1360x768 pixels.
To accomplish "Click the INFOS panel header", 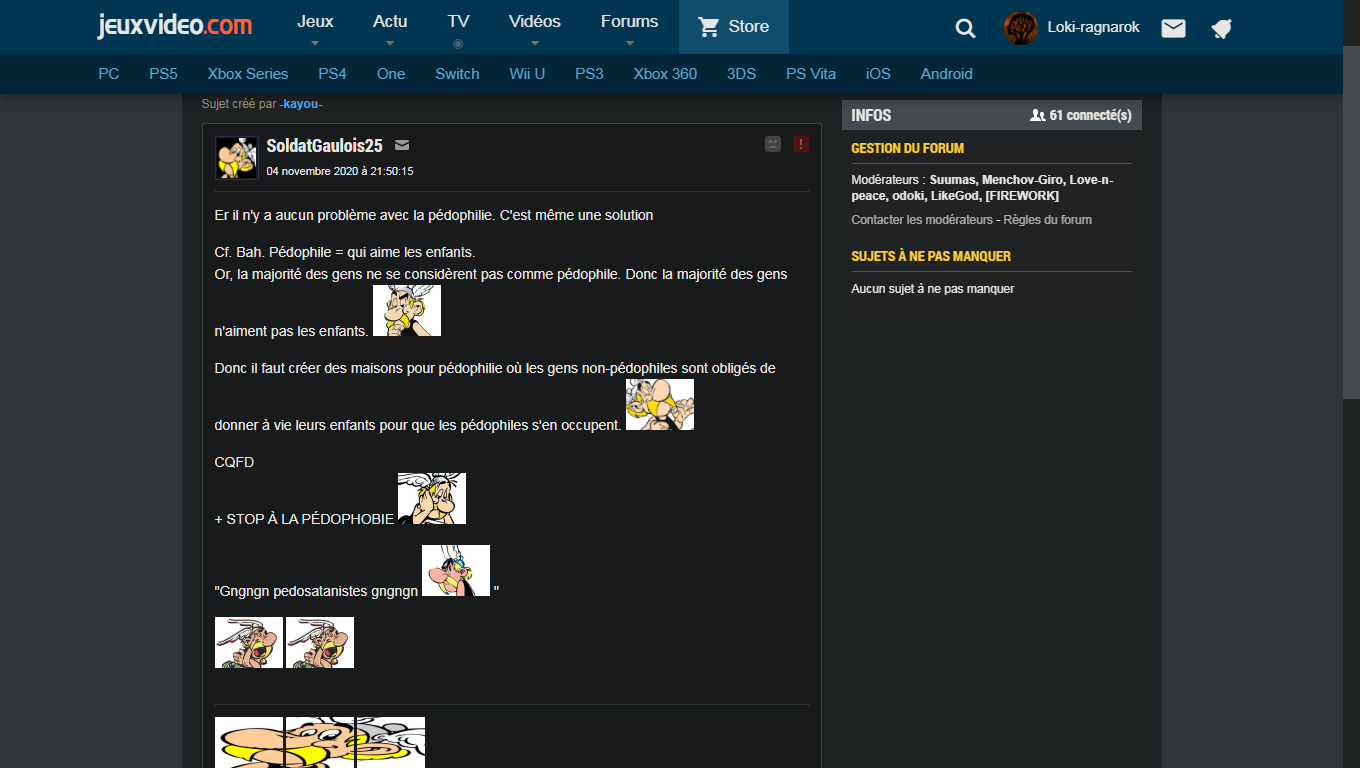I will (x=992, y=115).
